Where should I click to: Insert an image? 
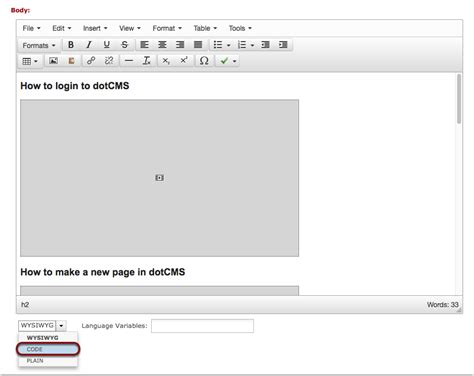coord(53,61)
